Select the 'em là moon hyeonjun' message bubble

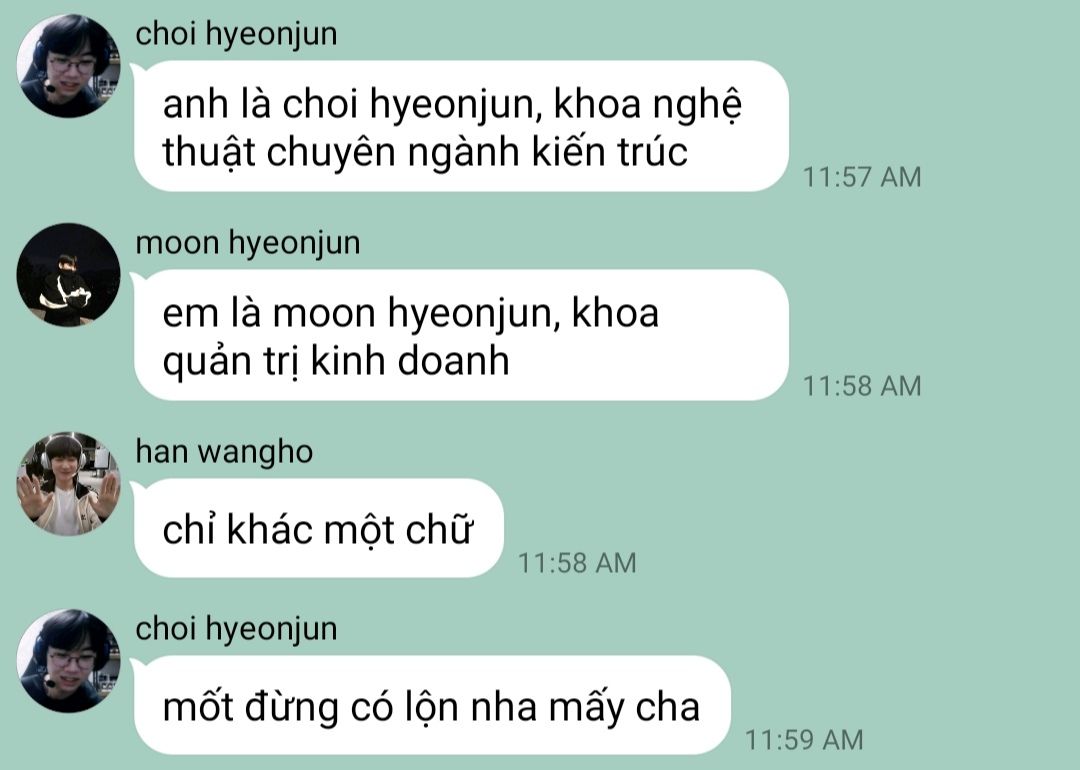pos(461,335)
